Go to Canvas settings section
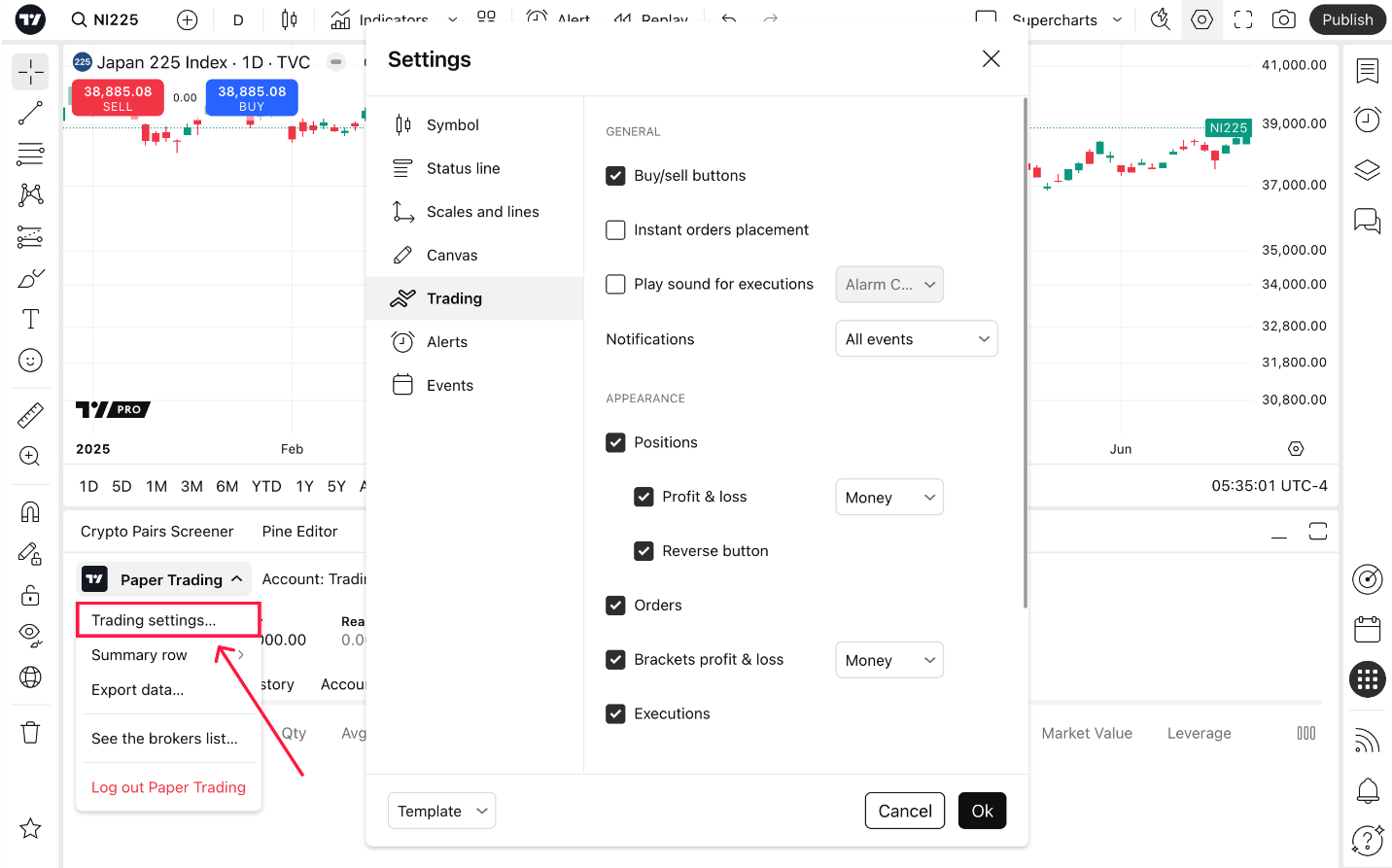The width and height of the screenshot is (1392, 868). click(474, 255)
